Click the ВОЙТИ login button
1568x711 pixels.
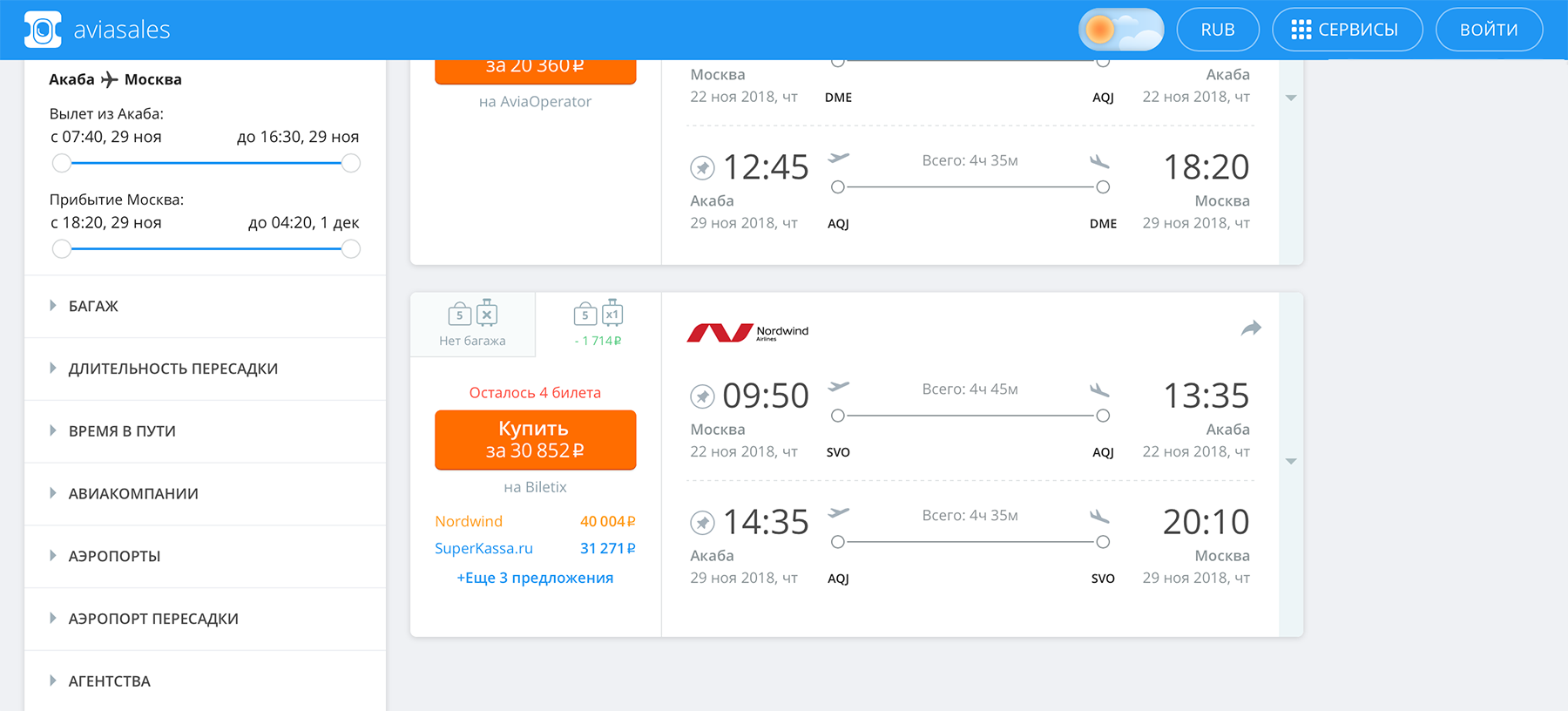[1488, 30]
